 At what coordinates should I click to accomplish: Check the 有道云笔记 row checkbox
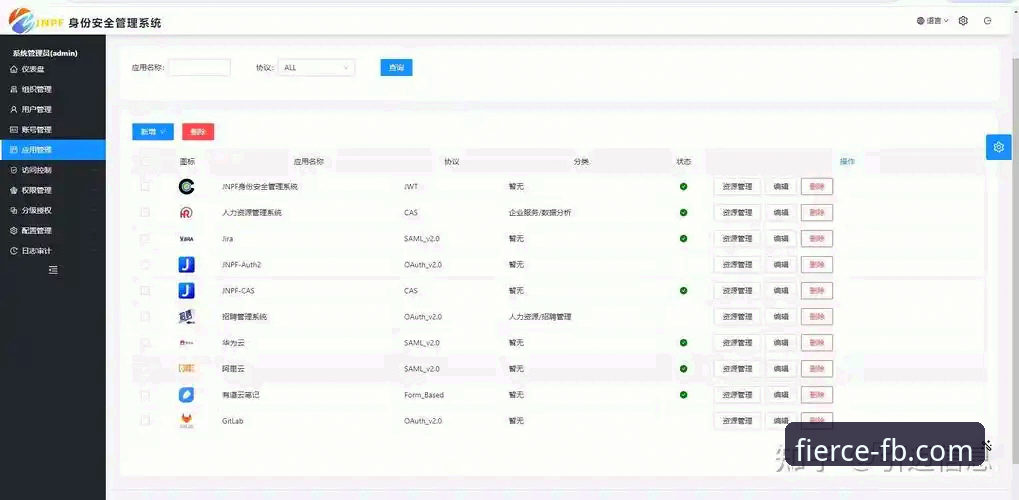tap(145, 395)
